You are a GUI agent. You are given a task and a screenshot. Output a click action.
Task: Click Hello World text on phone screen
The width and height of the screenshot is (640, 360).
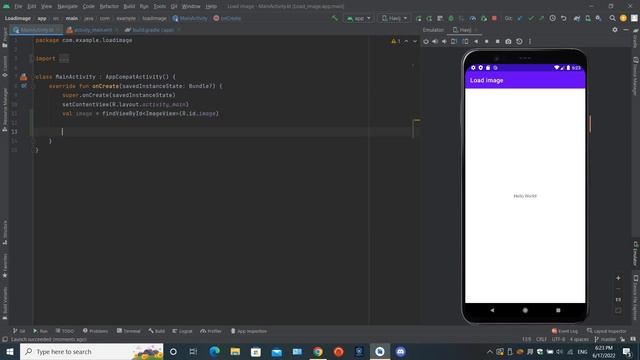pyautogui.click(x=525, y=196)
